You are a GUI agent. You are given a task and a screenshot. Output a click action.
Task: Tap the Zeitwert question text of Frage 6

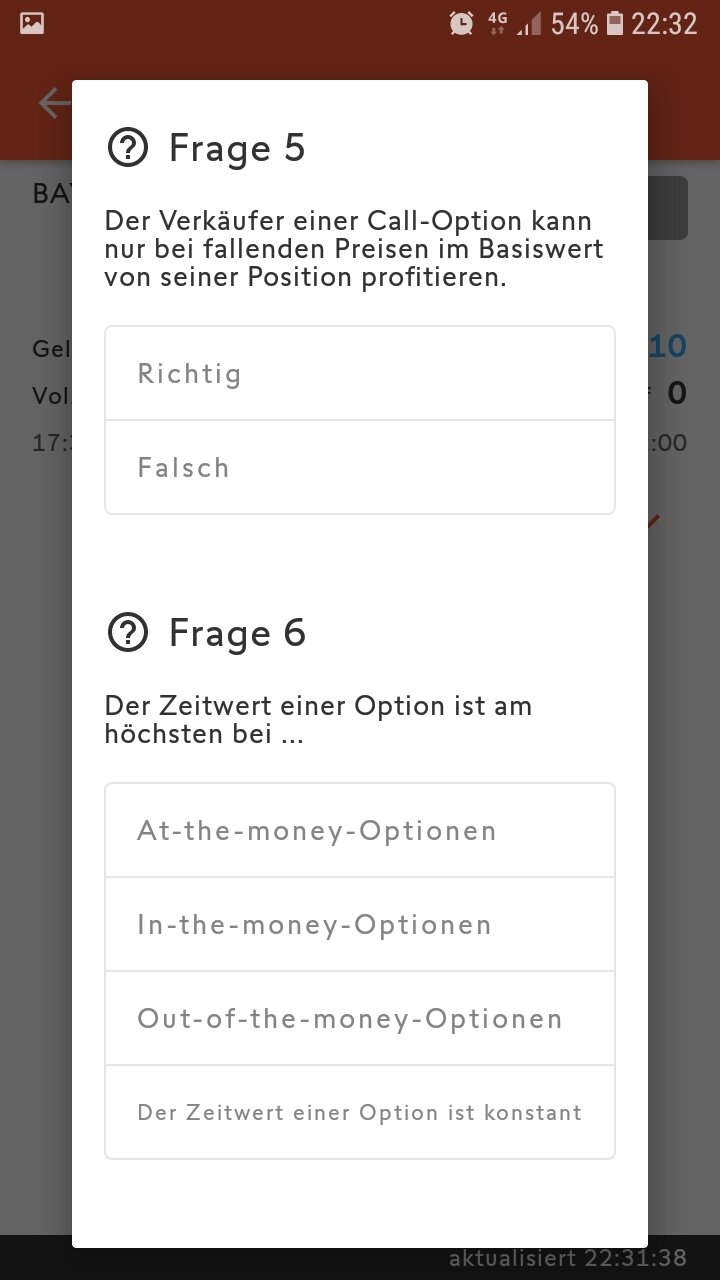point(318,720)
